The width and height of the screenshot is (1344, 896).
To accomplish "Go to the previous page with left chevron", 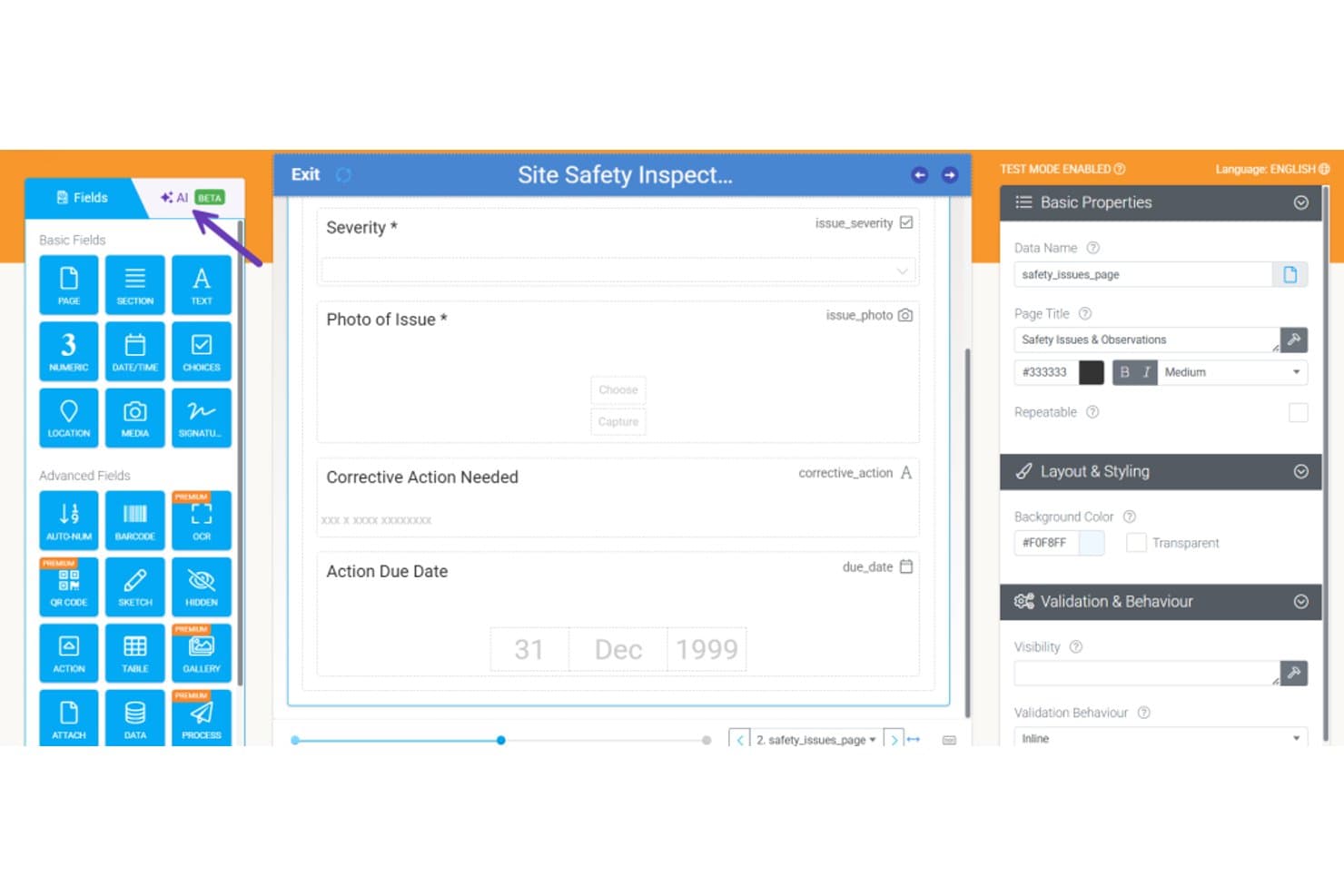I will [x=740, y=740].
